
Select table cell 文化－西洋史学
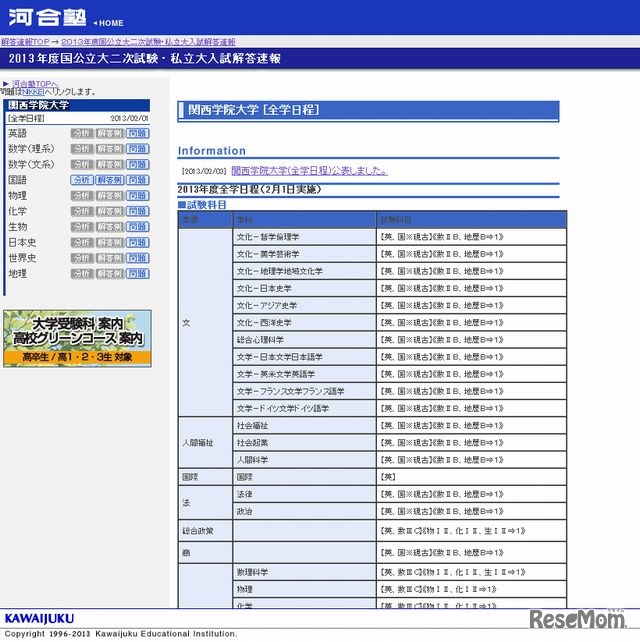coord(304,323)
